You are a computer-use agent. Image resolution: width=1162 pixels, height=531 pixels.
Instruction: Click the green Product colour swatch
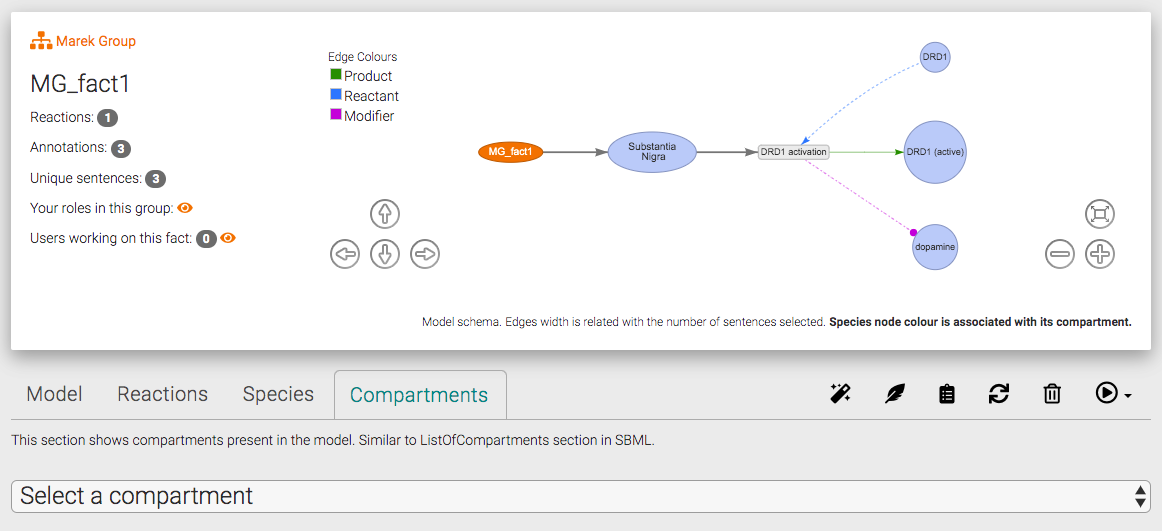pos(336,75)
